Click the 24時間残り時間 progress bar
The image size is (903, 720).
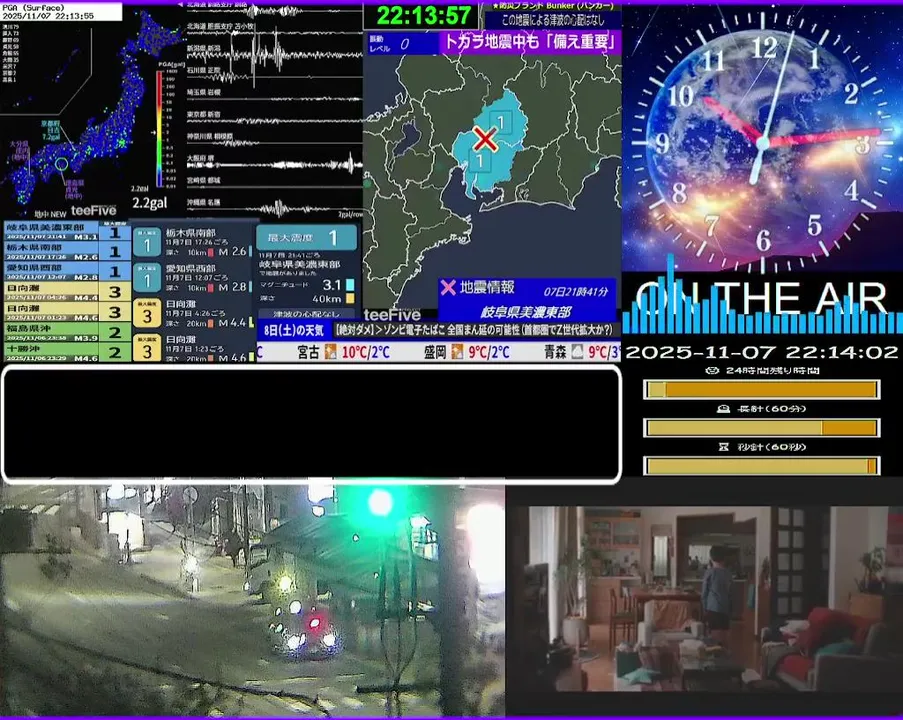point(761,390)
